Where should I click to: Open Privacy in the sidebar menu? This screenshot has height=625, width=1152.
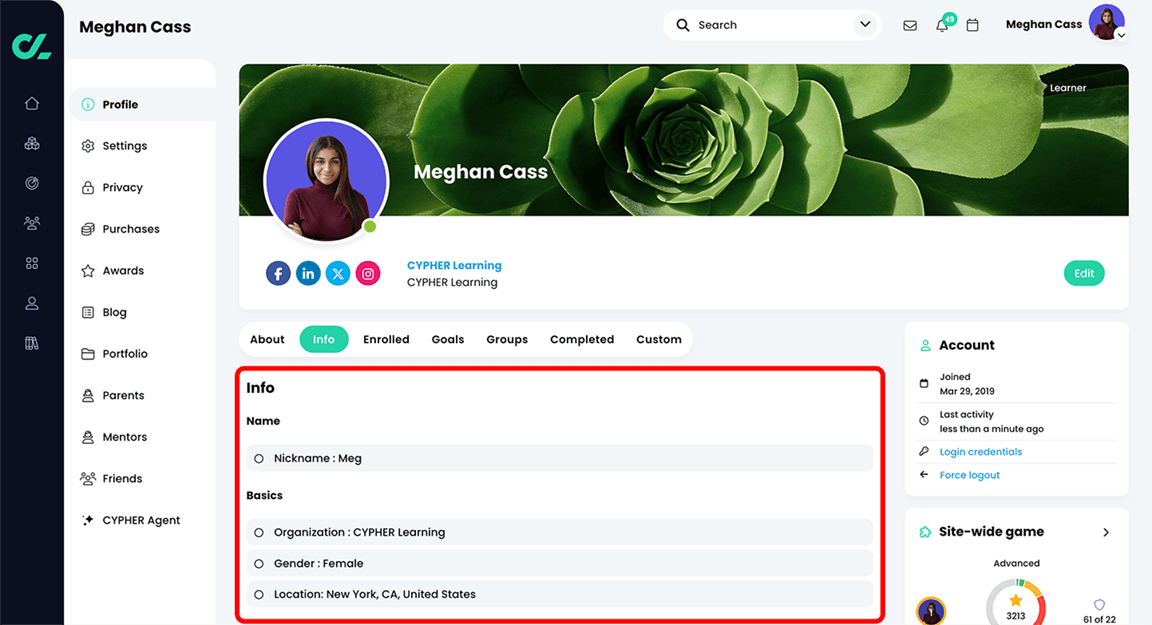pos(123,187)
